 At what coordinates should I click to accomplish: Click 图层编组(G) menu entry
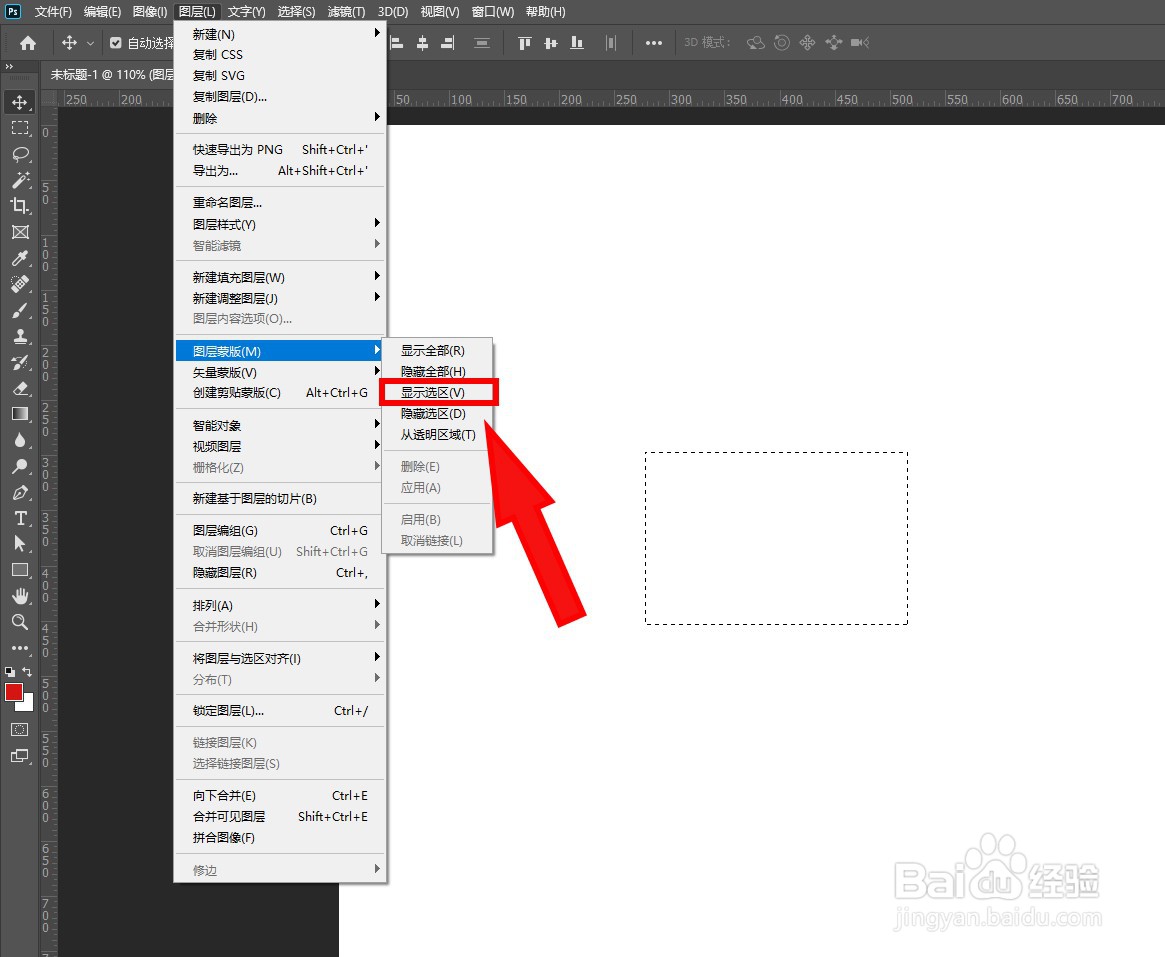[x=280, y=531]
